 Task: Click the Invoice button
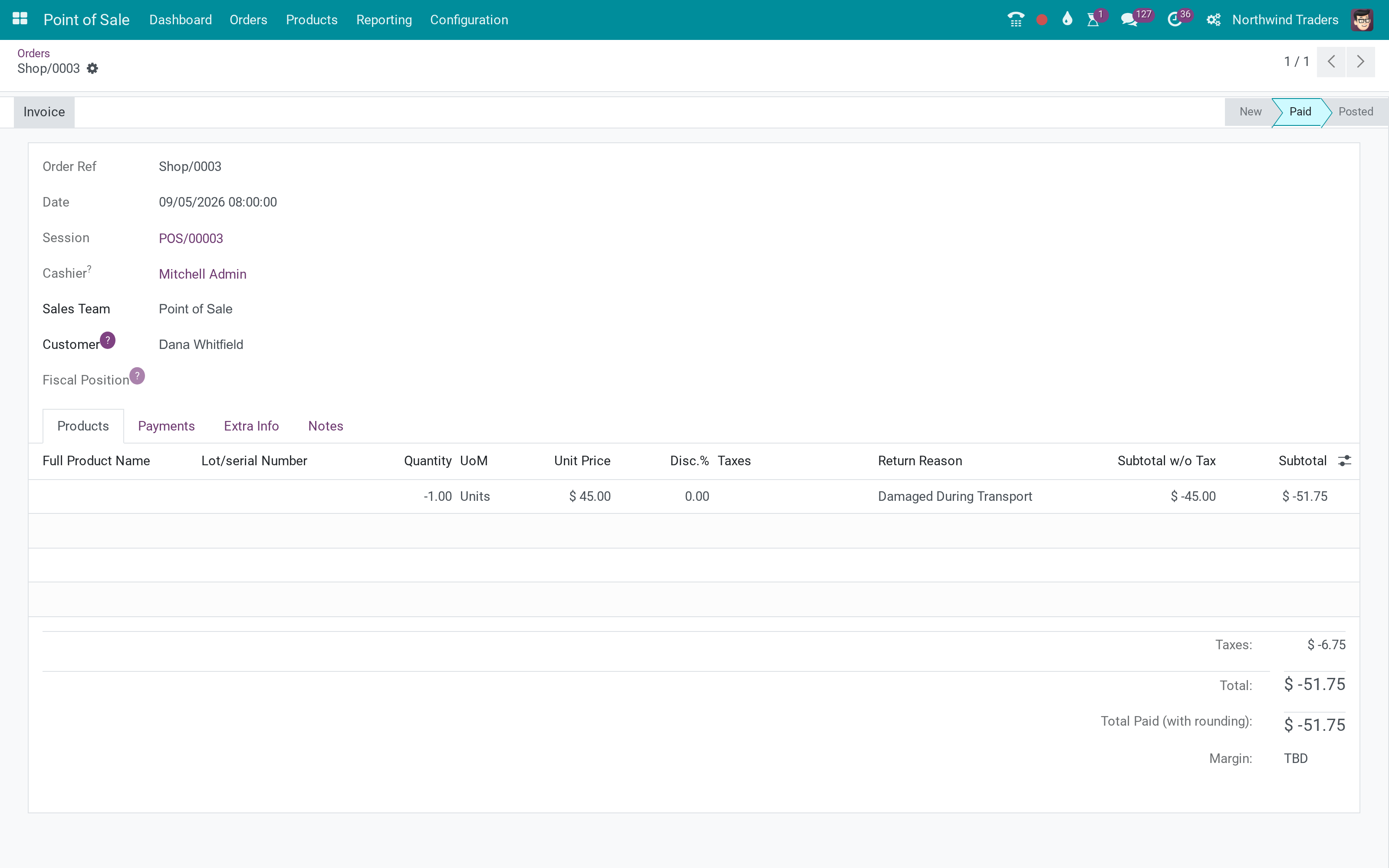pyautogui.click(x=44, y=112)
